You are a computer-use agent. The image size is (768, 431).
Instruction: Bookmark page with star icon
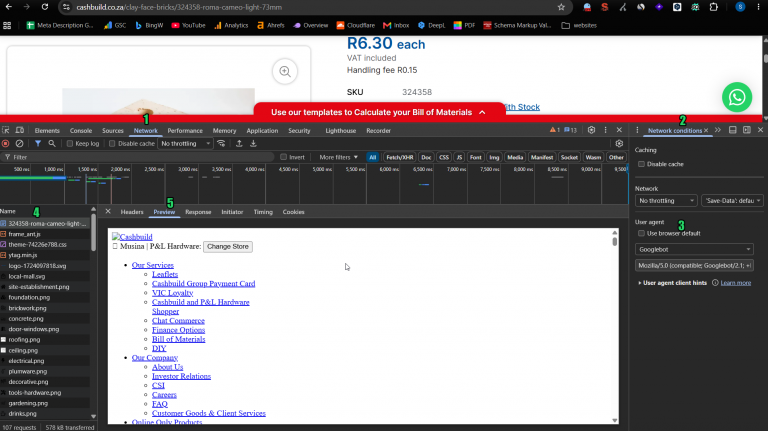(x=561, y=7)
